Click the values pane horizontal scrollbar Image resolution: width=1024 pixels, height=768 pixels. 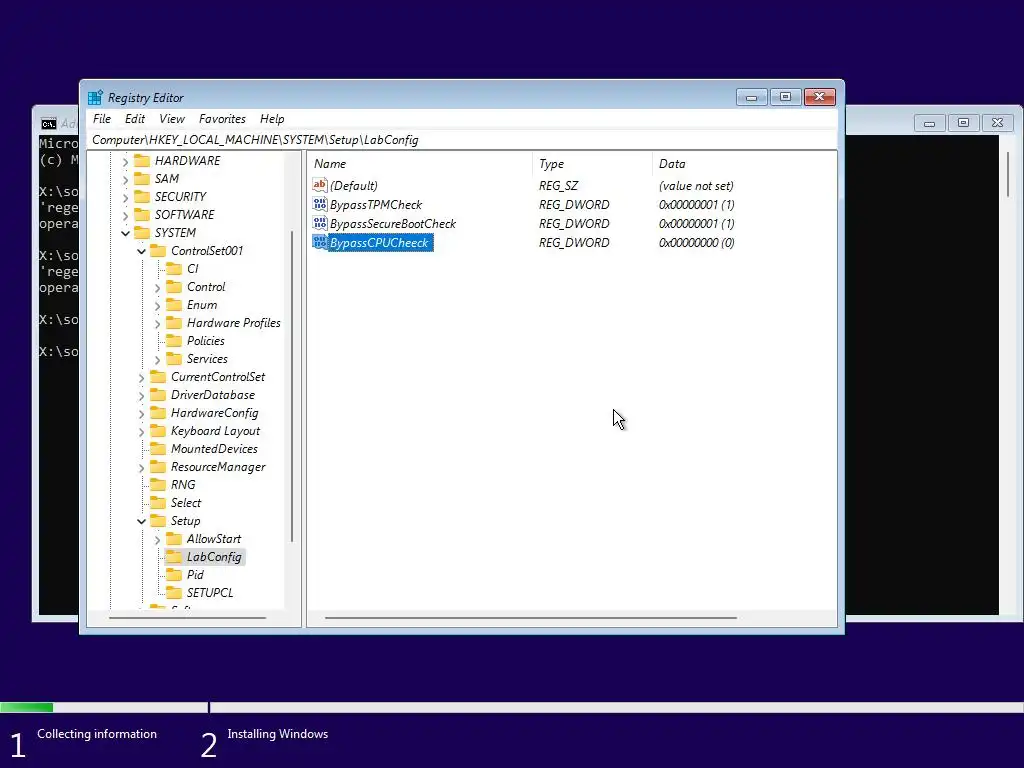coord(530,618)
